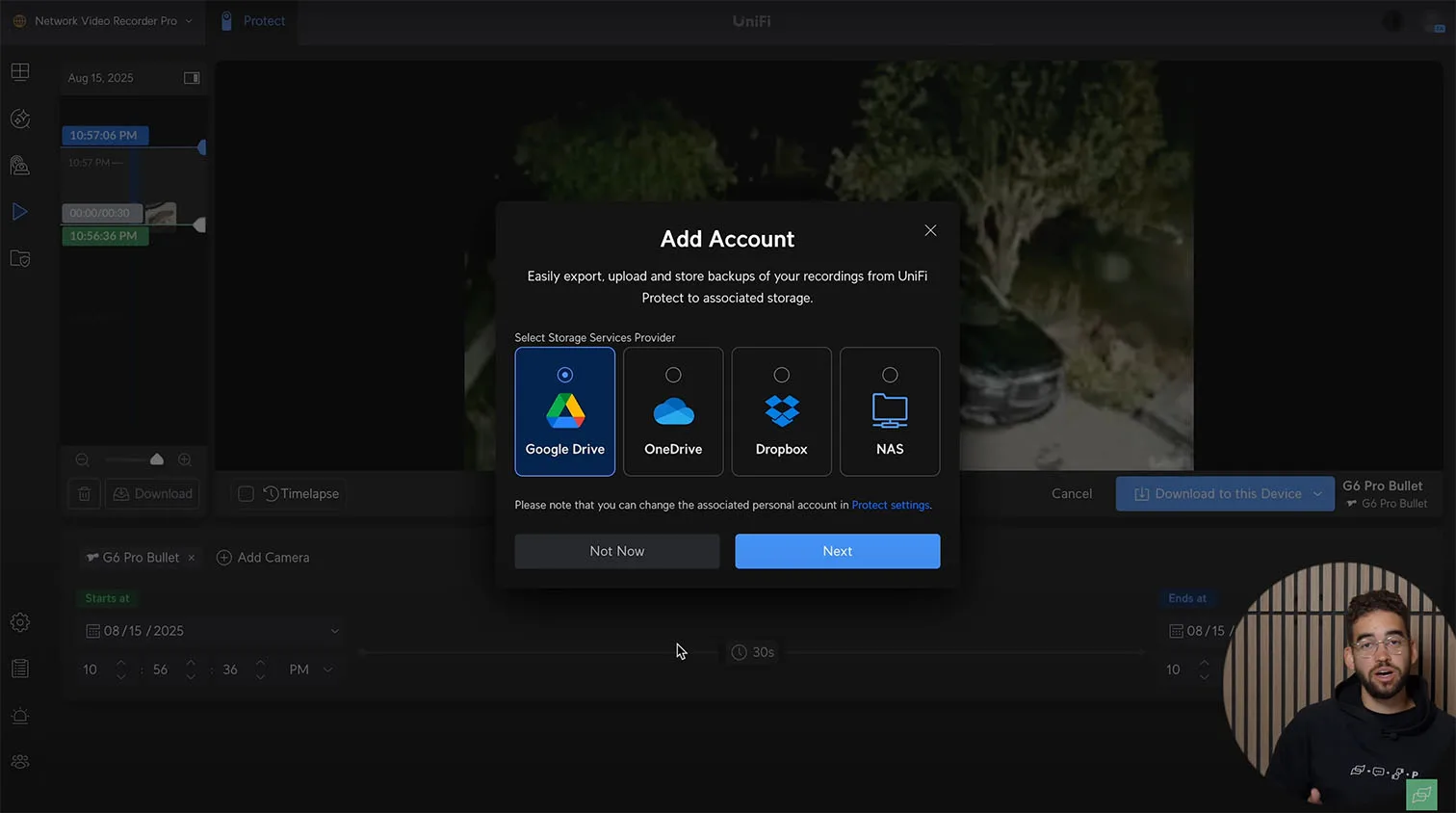The height and width of the screenshot is (813, 1456).
Task: Select the Google Drive radio button
Action: [x=565, y=375]
